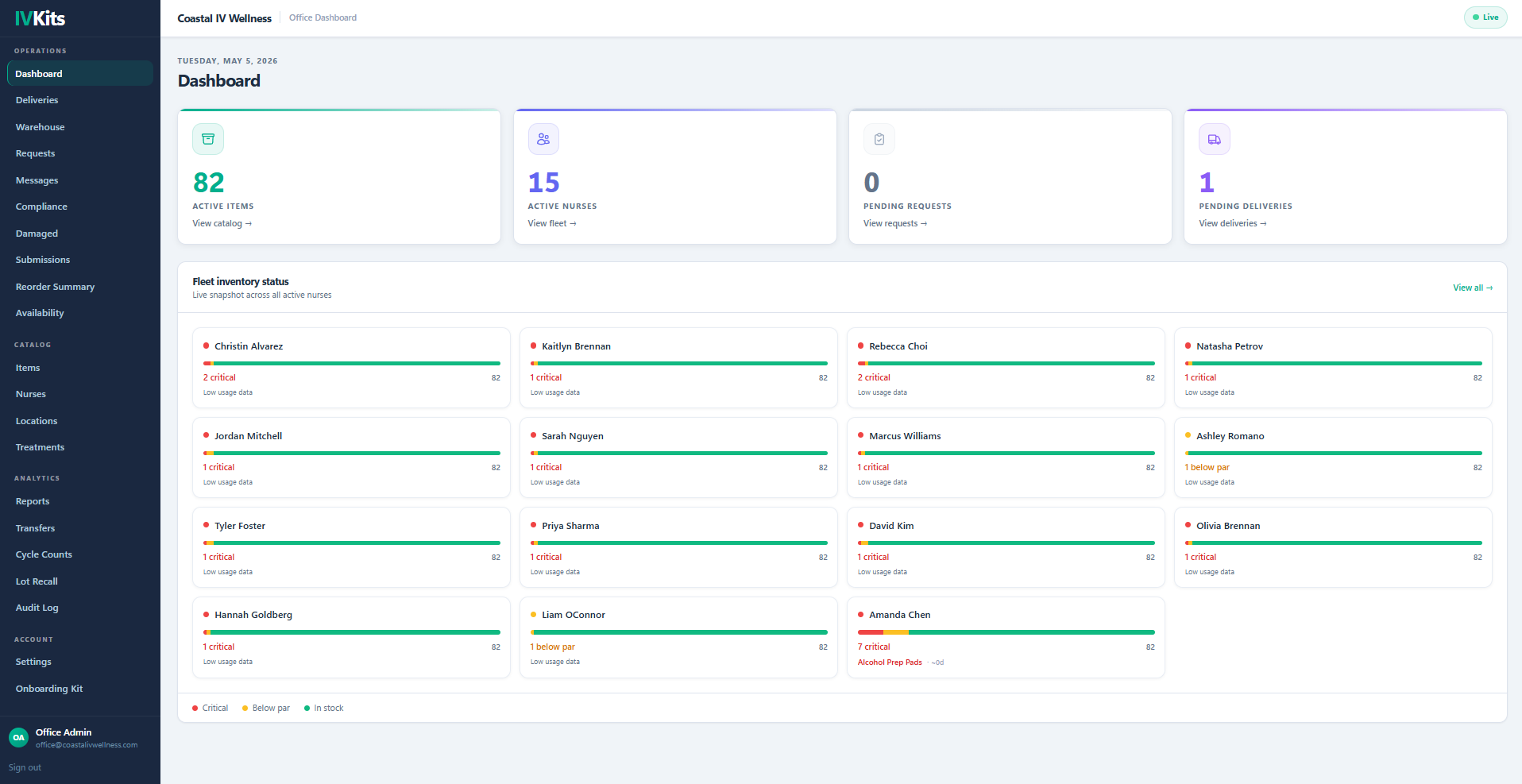Click Office Dashboard breadcrumb text
This screenshot has height=784, width=1522.
pos(323,17)
